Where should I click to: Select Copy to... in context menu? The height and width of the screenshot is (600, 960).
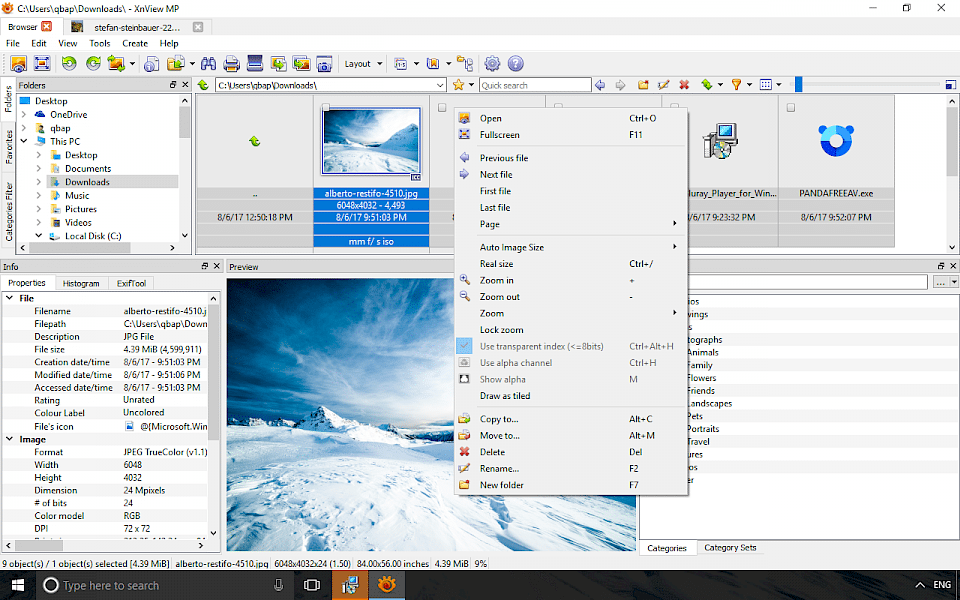point(570,419)
